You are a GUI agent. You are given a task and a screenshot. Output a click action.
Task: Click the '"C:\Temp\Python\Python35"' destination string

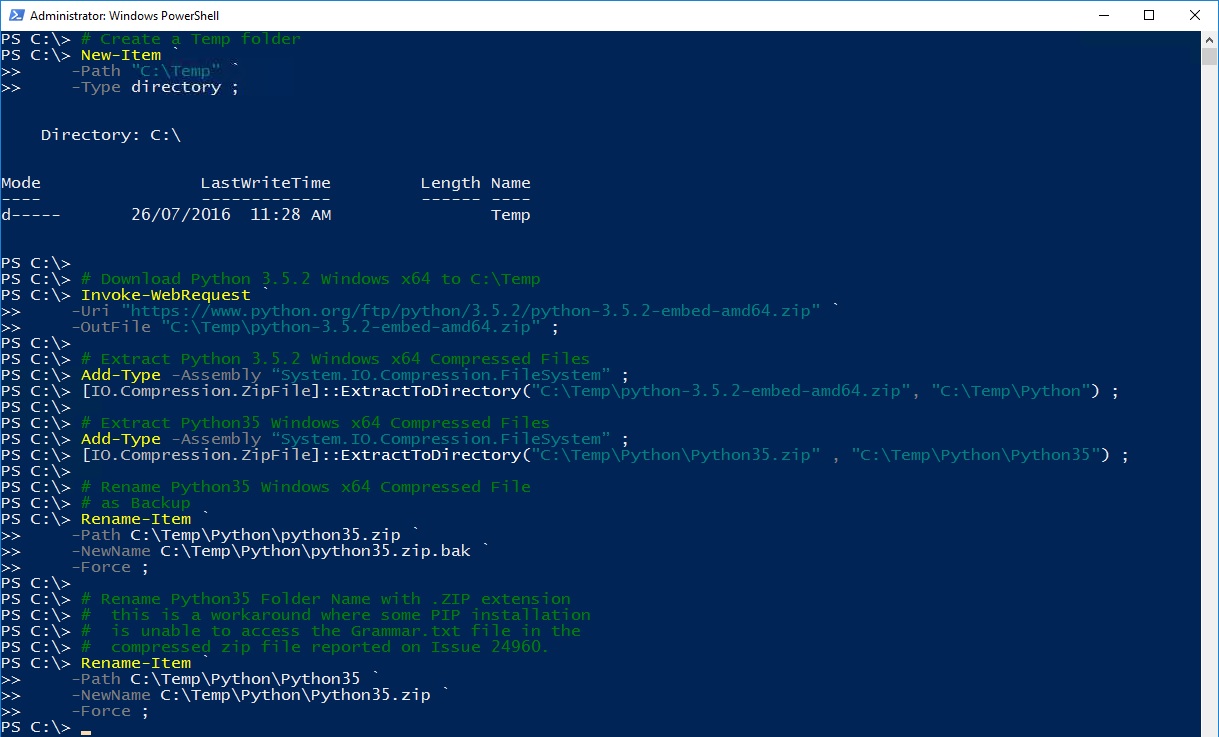(976, 455)
